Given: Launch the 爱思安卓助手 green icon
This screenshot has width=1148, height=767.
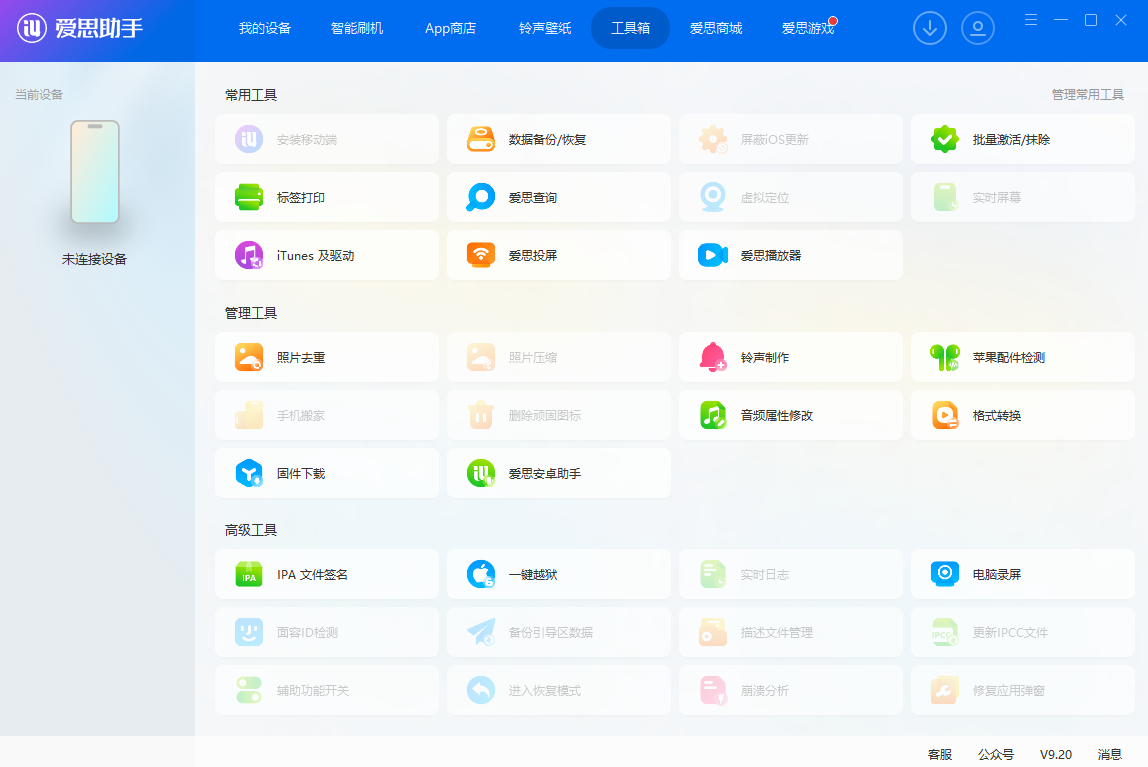Looking at the screenshot, I should point(481,474).
